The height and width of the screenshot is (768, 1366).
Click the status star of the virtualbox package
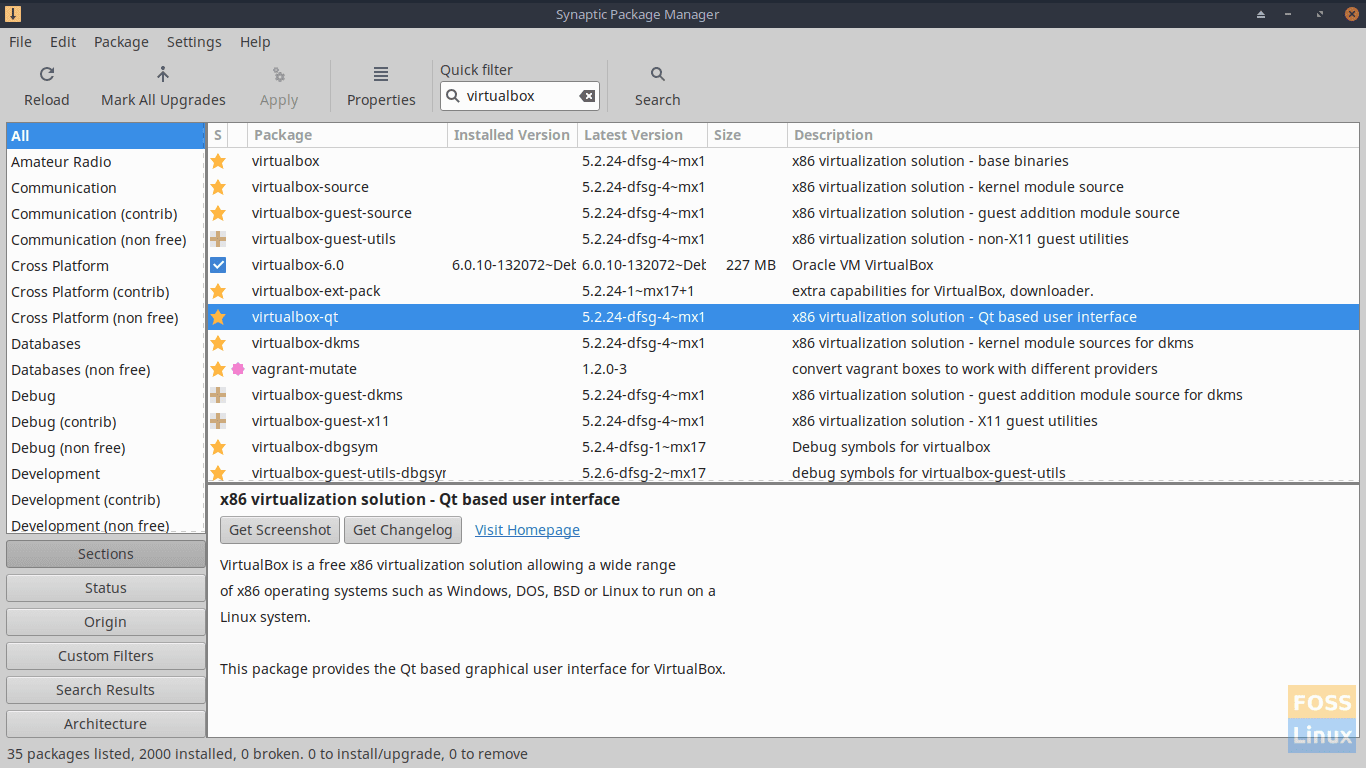pos(218,161)
